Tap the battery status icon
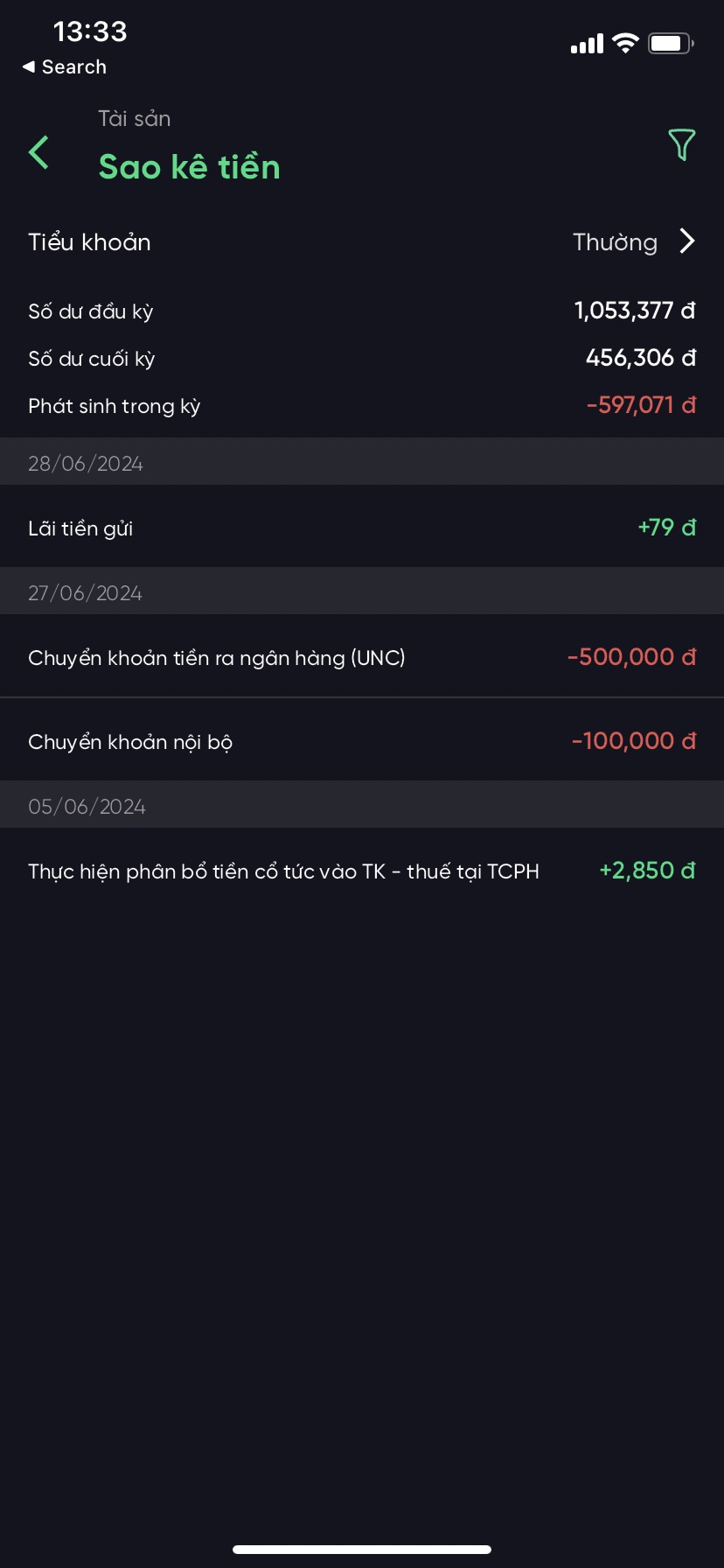724x1568 pixels. (x=671, y=43)
